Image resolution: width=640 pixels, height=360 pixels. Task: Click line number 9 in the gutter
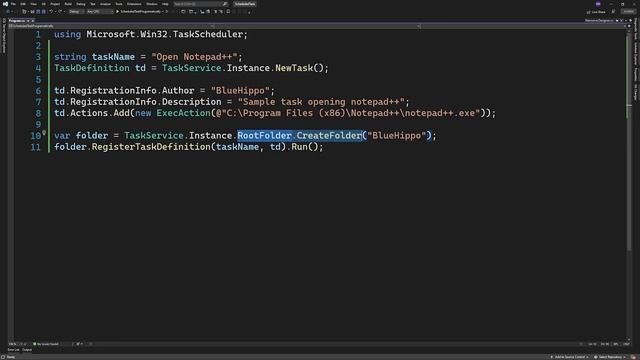tap(38, 124)
